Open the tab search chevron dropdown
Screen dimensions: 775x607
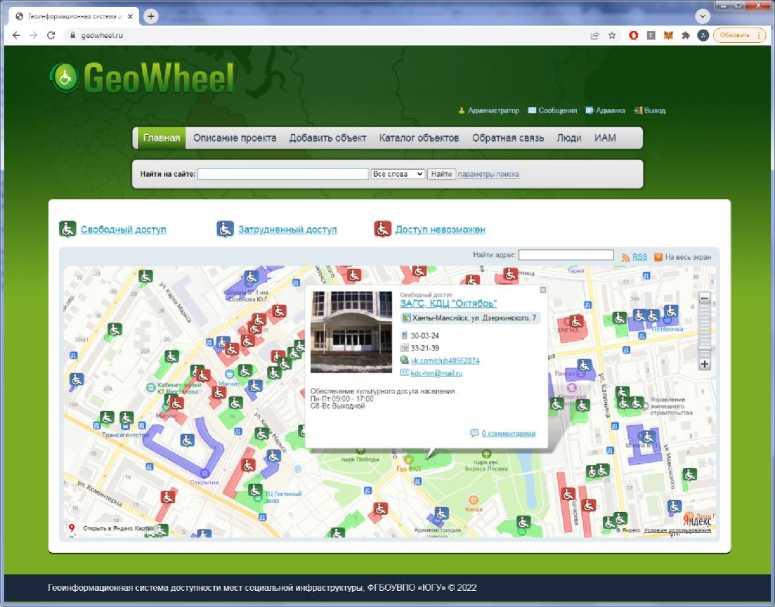702,16
